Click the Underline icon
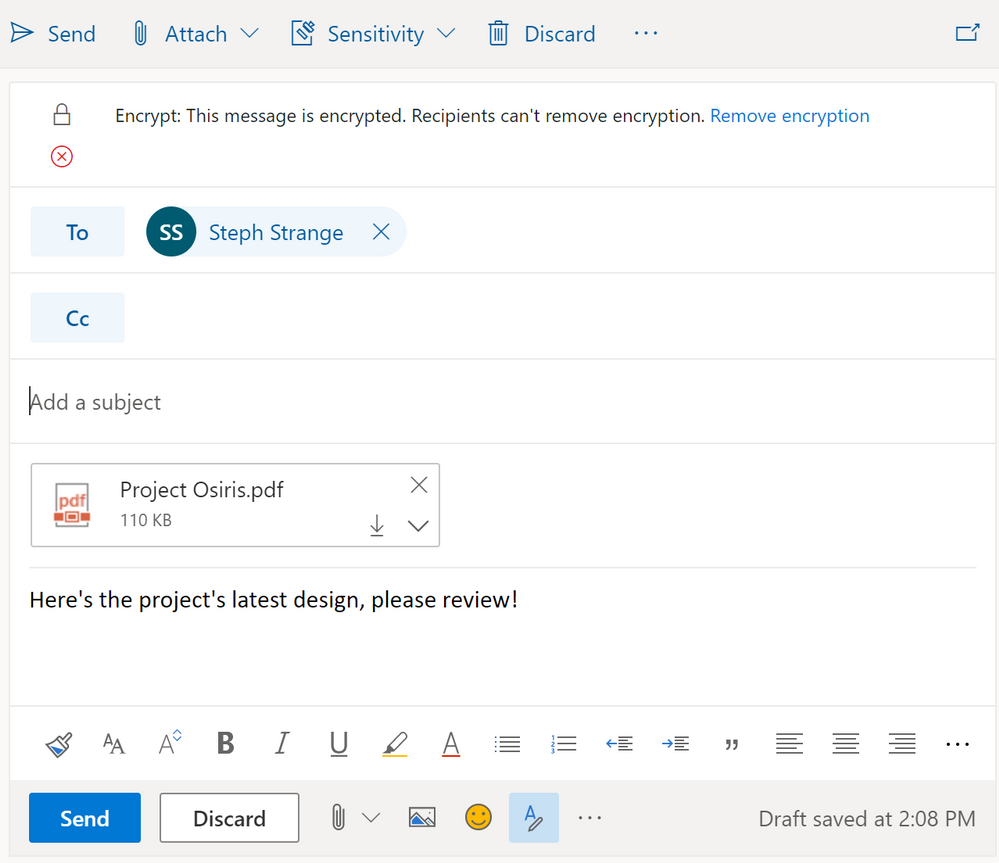 point(338,743)
